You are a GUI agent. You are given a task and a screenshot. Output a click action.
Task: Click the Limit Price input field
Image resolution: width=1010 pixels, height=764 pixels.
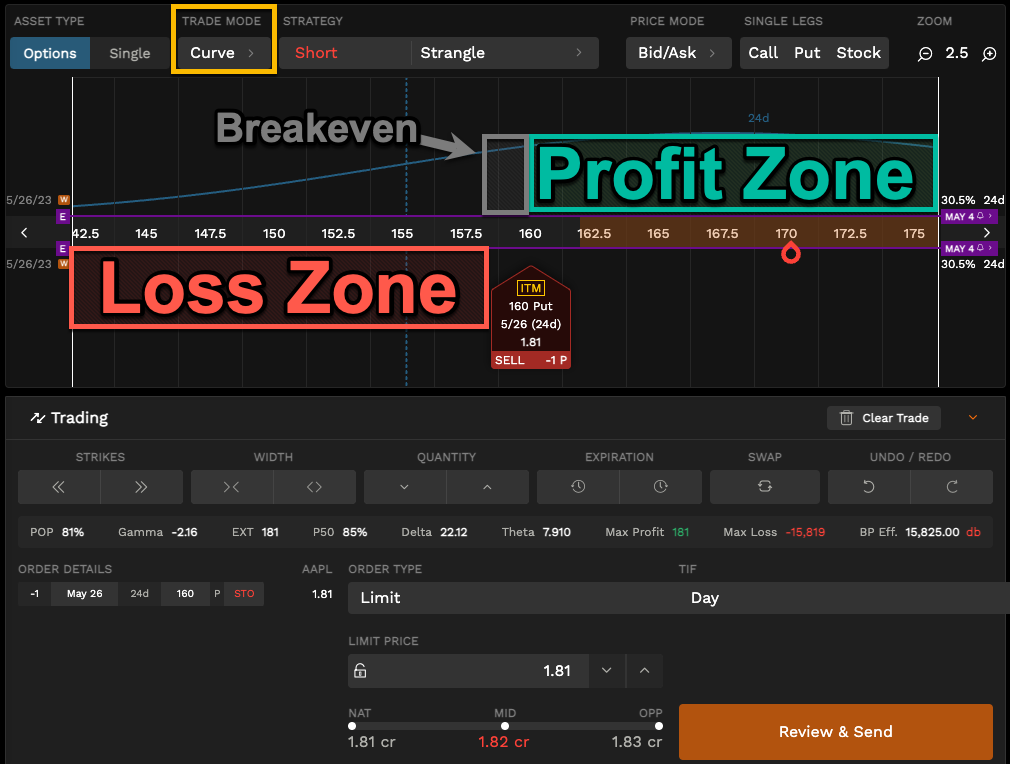click(480, 671)
